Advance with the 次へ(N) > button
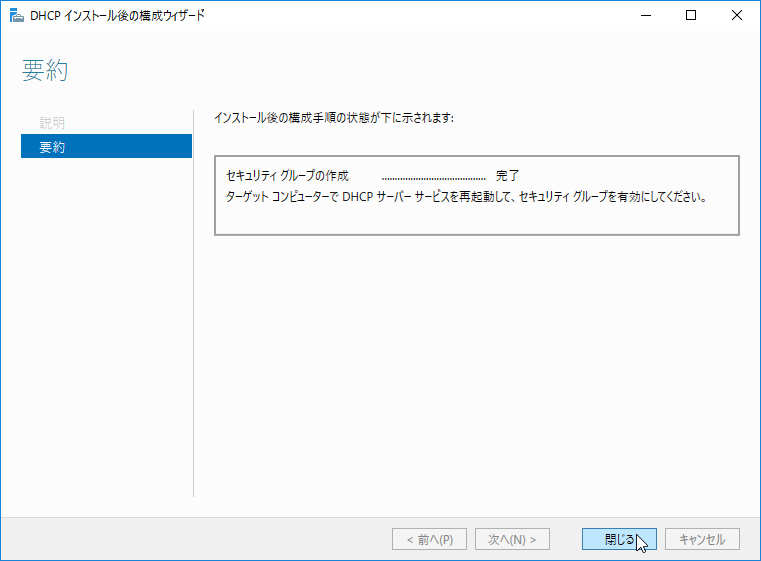This screenshot has height=561, width=761. [512, 539]
